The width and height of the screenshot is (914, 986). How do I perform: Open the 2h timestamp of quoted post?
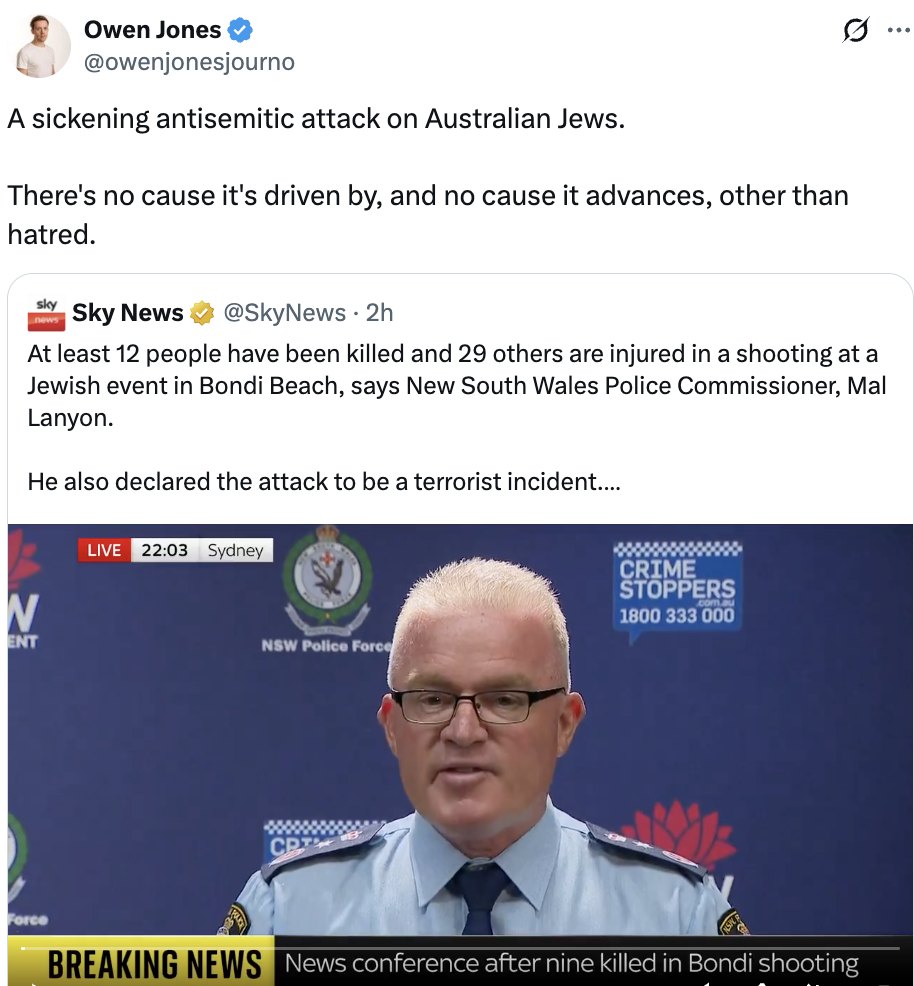point(380,313)
